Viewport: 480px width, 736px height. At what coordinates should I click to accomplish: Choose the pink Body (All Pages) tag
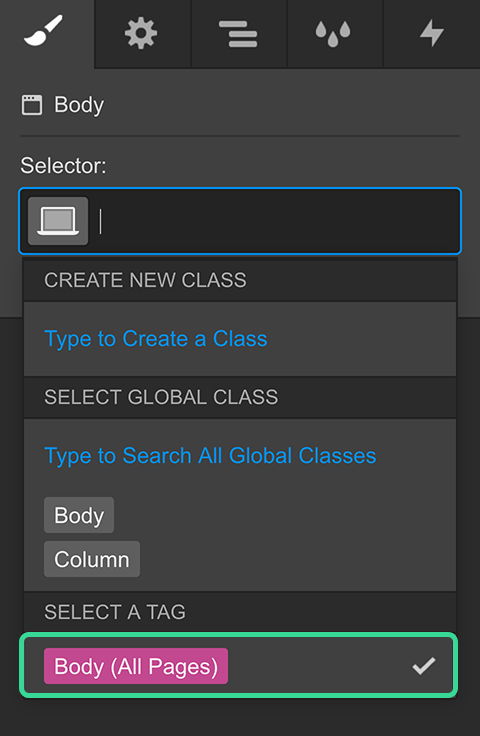[136, 666]
